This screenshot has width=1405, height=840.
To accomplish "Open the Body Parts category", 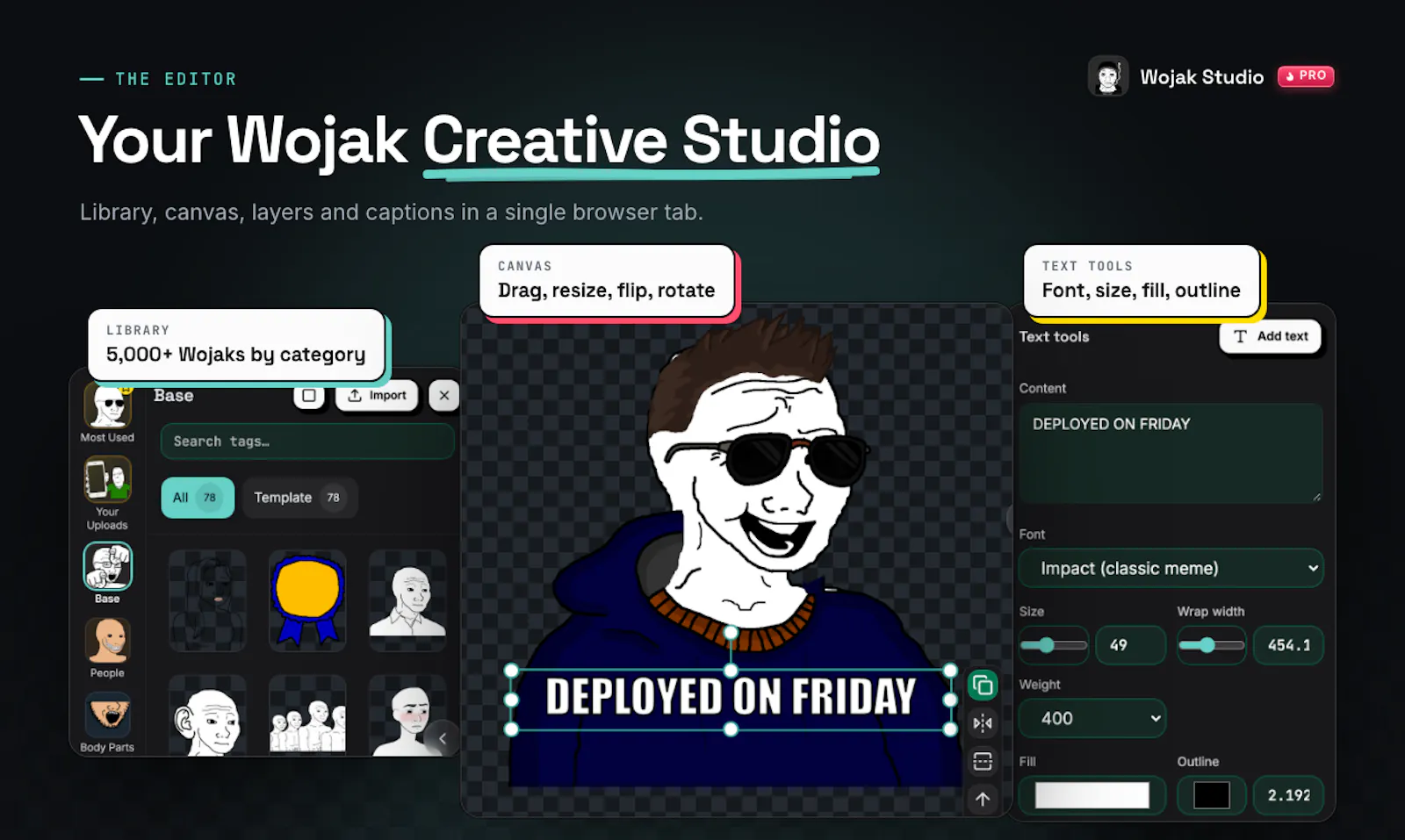I will 107,722.
